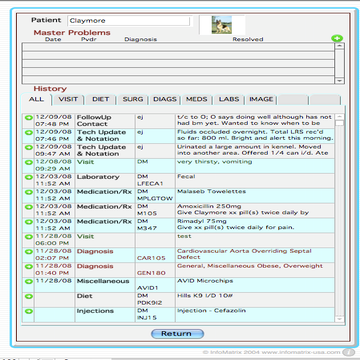Click the 'Laboratory' entry type label
Viewport: 360px width, 360px height.
coord(98,177)
